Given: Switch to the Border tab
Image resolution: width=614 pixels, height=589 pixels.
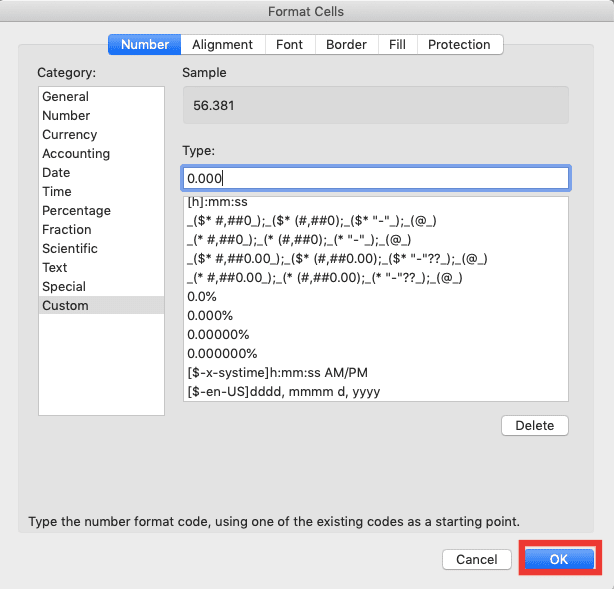Looking at the screenshot, I should coord(346,45).
